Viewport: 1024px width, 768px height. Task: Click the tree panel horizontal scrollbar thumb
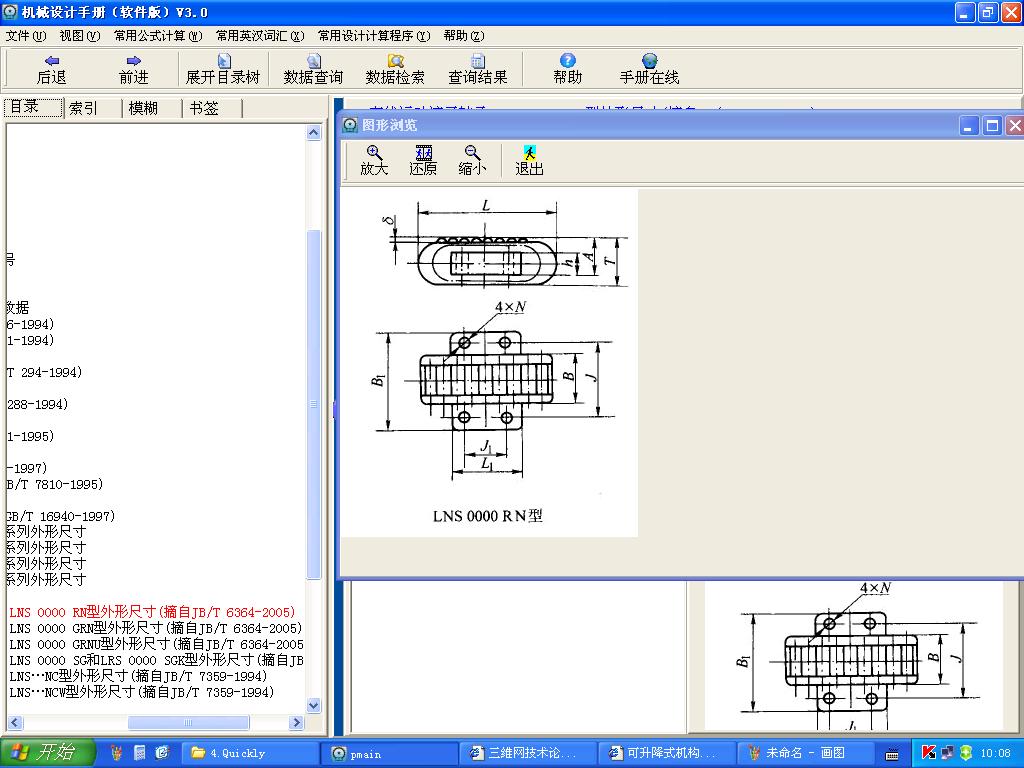[188, 722]
